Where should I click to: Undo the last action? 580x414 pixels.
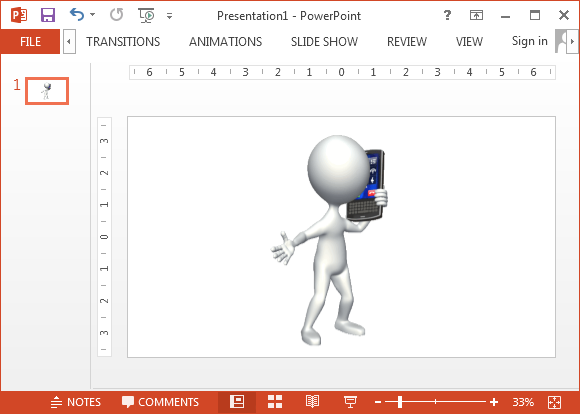click(77, 15)
